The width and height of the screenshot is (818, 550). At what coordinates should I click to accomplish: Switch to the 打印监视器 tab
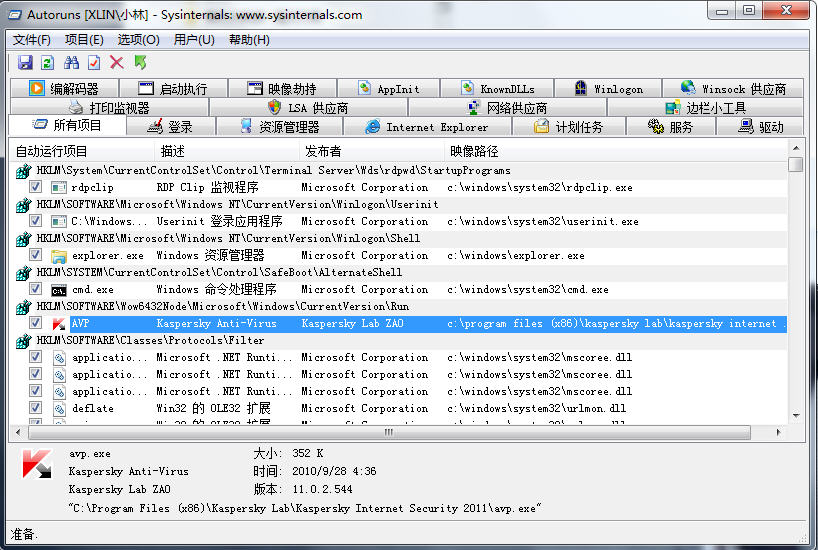coord(109,107)
